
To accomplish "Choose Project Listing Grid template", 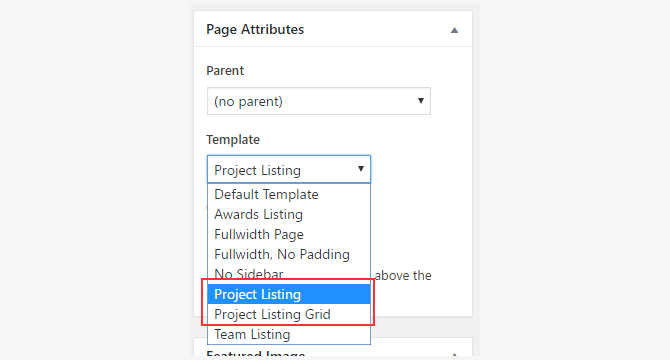I will [289, 314].
